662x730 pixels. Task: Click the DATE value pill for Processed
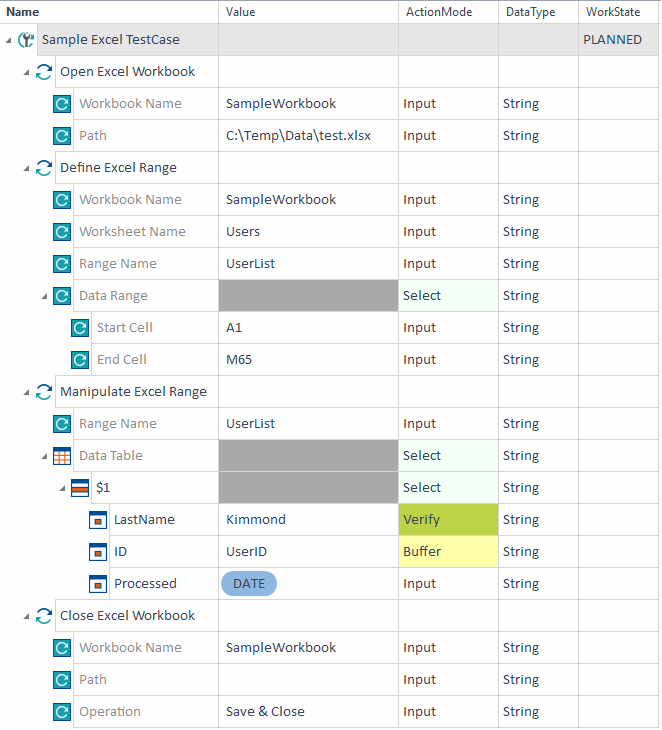[249, 584]
